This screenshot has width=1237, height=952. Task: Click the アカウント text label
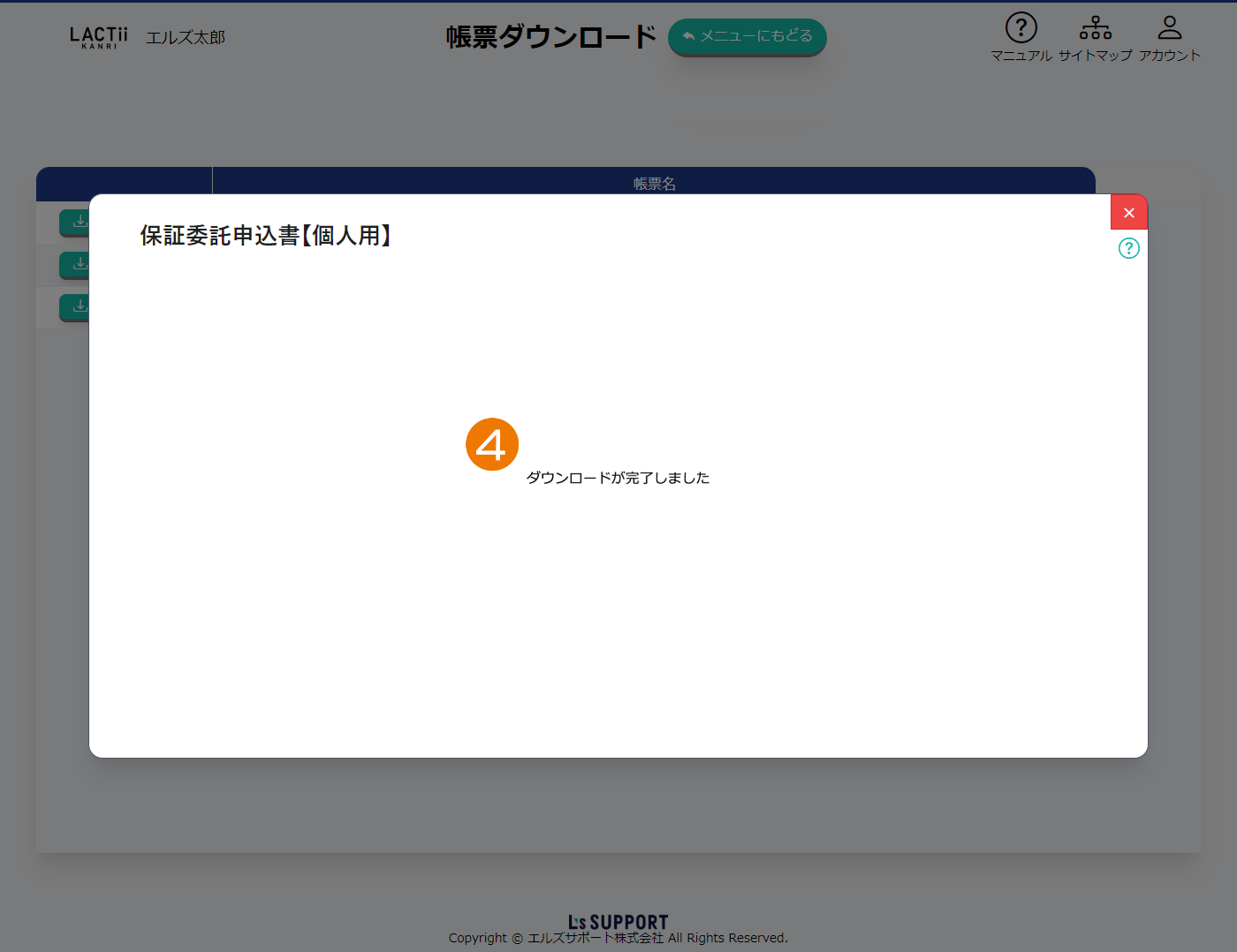click(1169, 56)
